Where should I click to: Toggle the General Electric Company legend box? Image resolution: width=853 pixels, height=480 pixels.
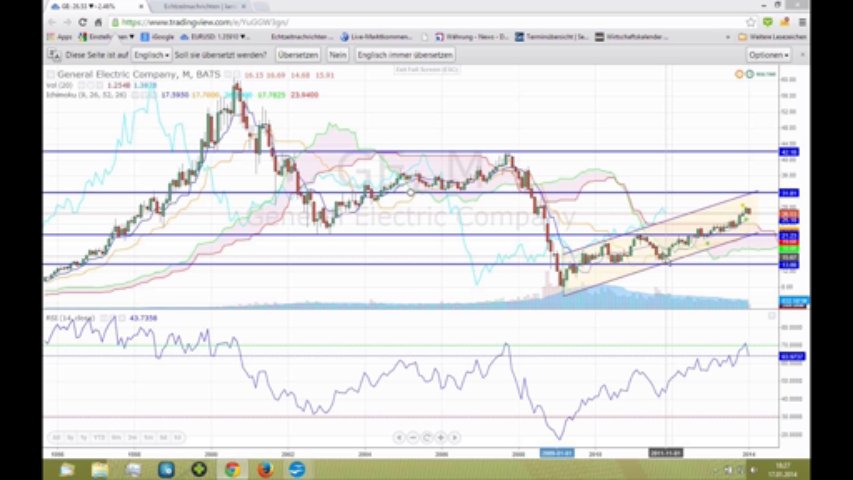coord(51,74)
